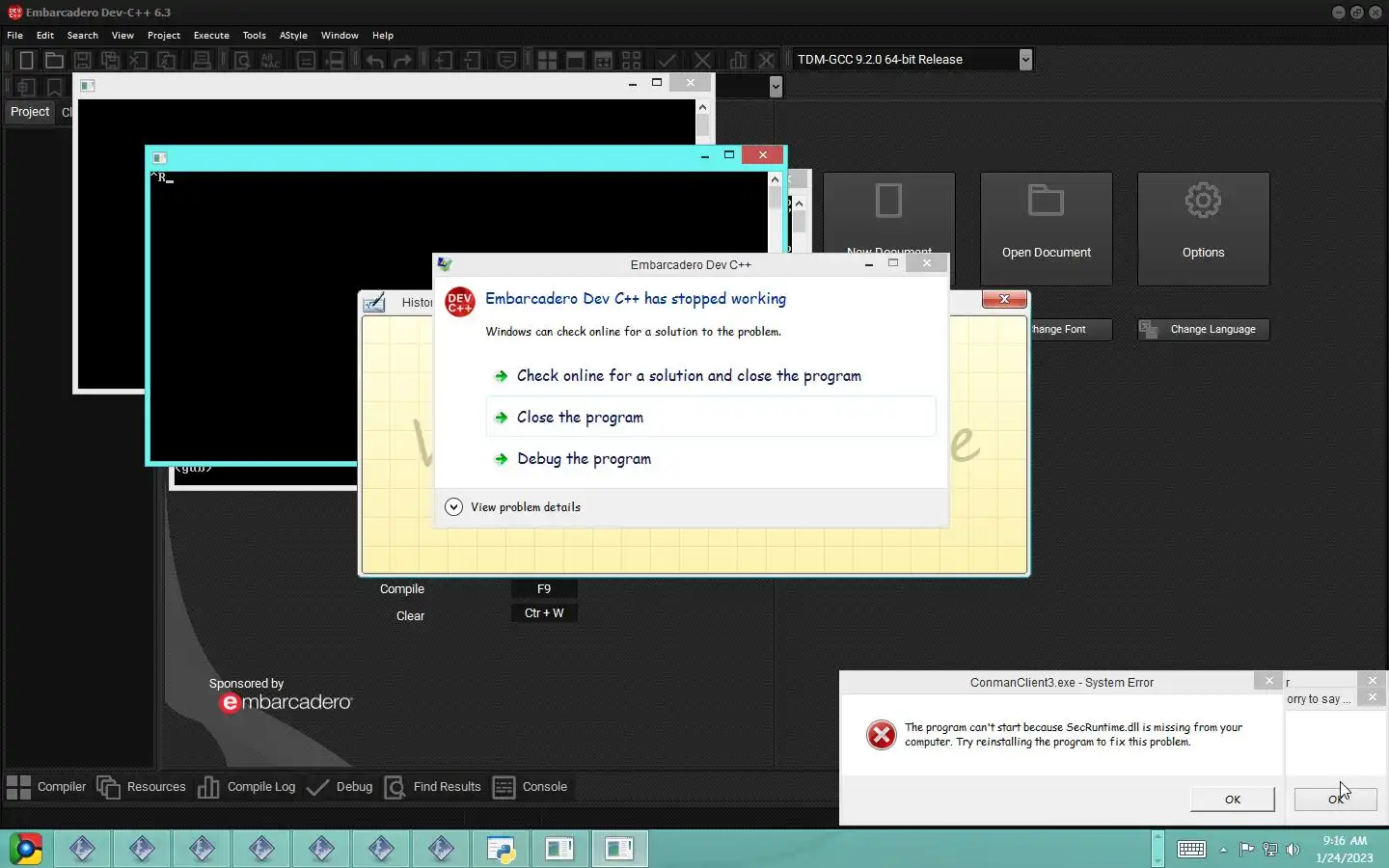This screenshot has height=868, width=1389.
Task: Click the Action Center flag tray icon
Action: point(1247,850)
